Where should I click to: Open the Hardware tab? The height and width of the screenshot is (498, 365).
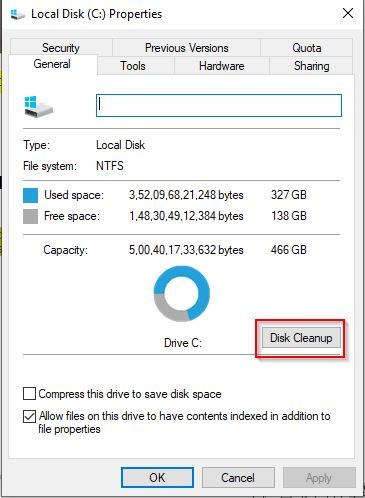[x=222, y=66]
